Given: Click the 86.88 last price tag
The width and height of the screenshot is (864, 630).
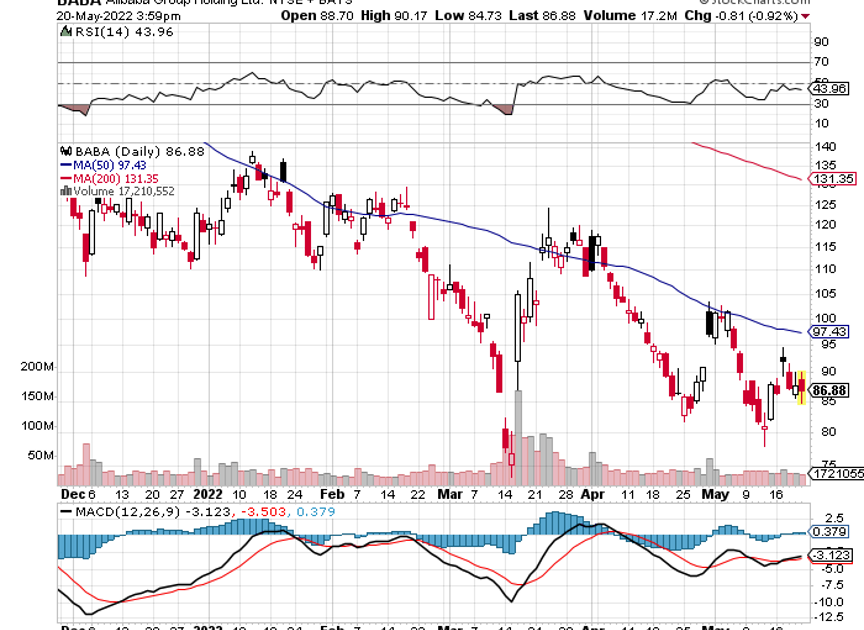Looking at the screenshot, I should point(833,390).
